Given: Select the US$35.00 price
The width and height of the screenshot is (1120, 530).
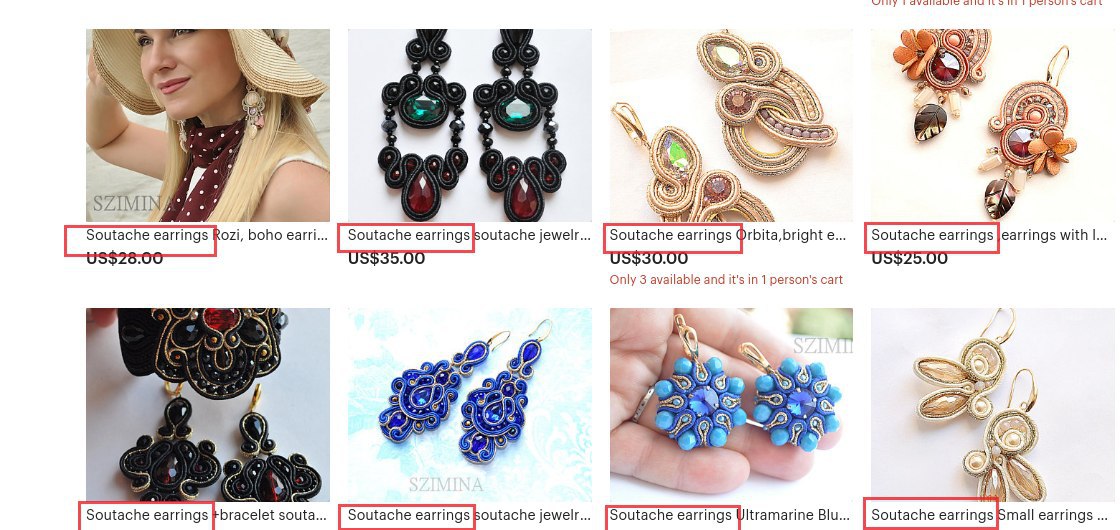Looking at the screenshot, I should click(x=386, y=259).
